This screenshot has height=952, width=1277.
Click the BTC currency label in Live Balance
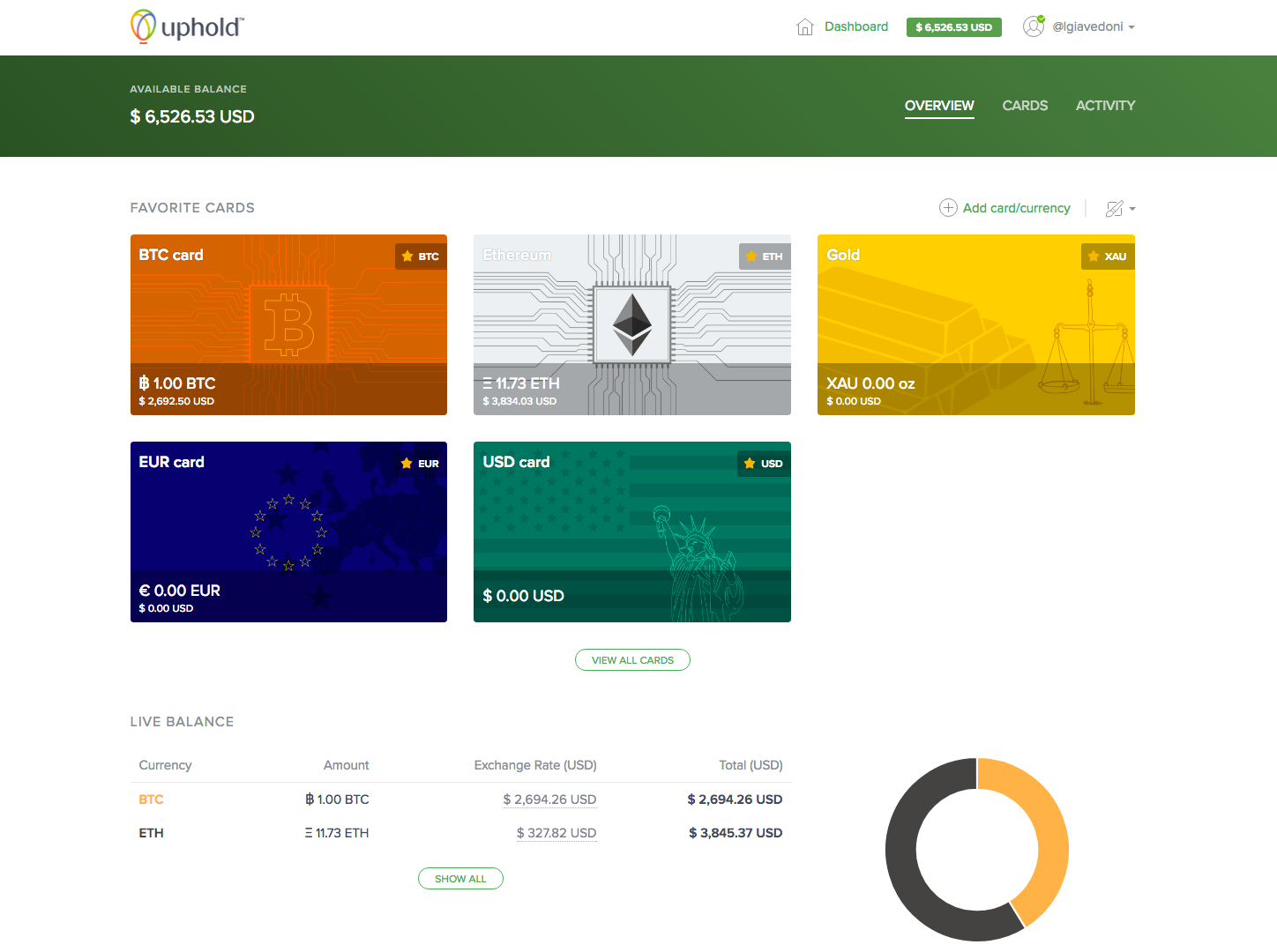[x=151, y=800]
